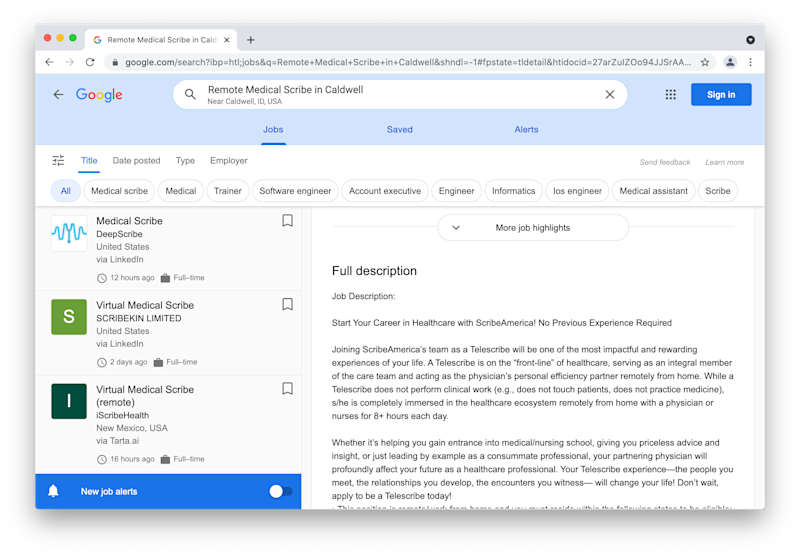Click "12 hours ago" on DeepScribe listing
Screen dimensions: 800x556
[132, 277]
